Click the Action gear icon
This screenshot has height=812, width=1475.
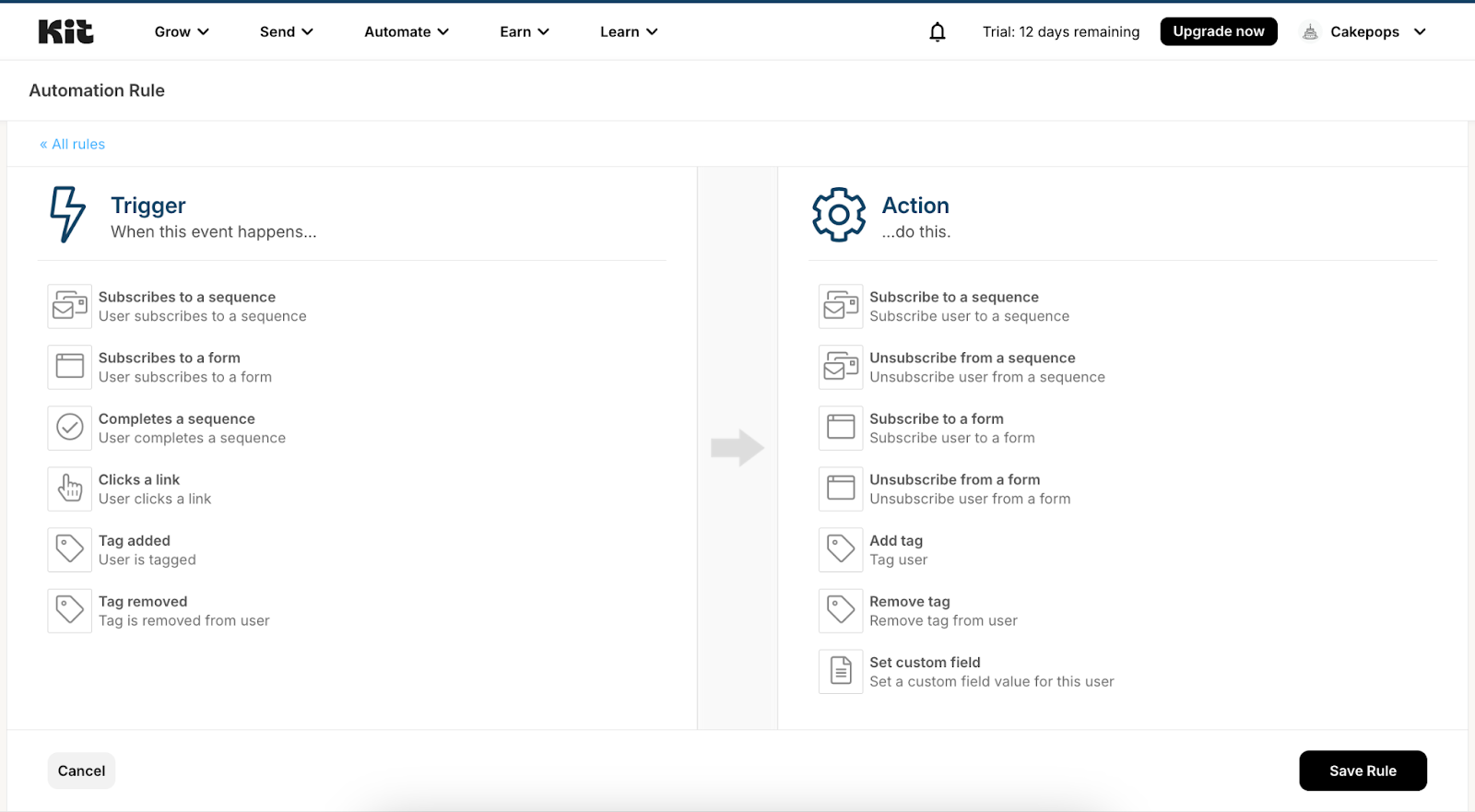click(839, 215)
